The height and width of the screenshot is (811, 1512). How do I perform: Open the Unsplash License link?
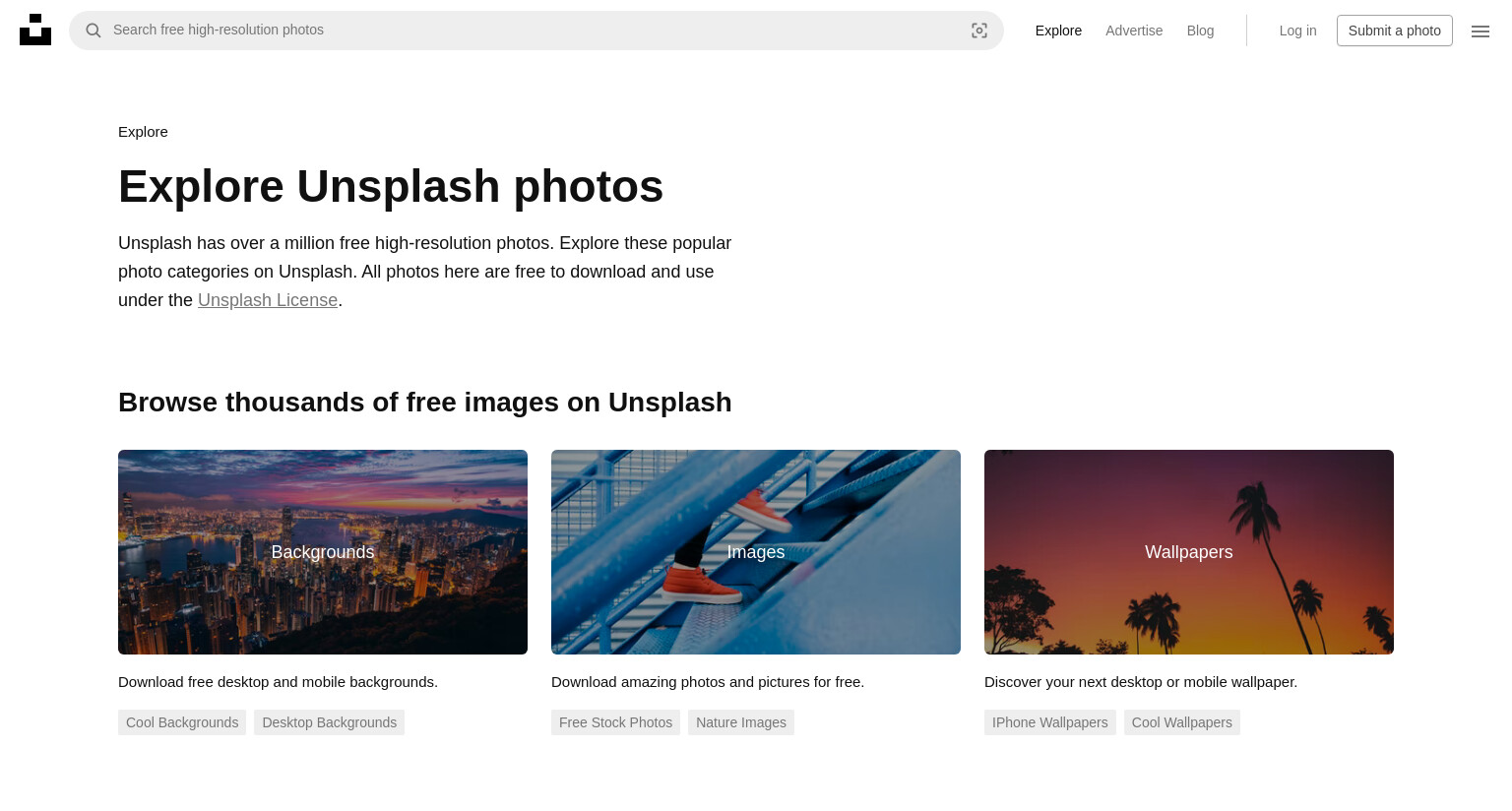click(x=268, y=300)
